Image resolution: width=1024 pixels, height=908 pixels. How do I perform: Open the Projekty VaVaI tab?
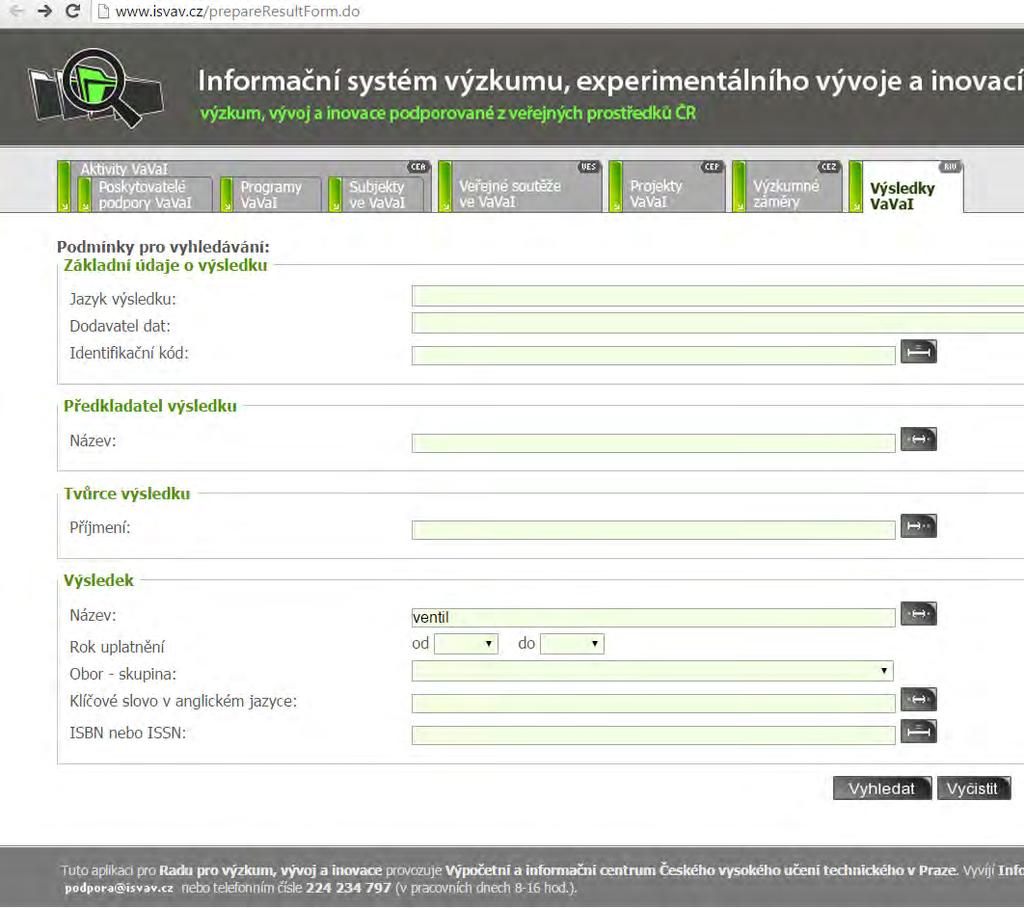pyautogui.click(x=667, y=186)
